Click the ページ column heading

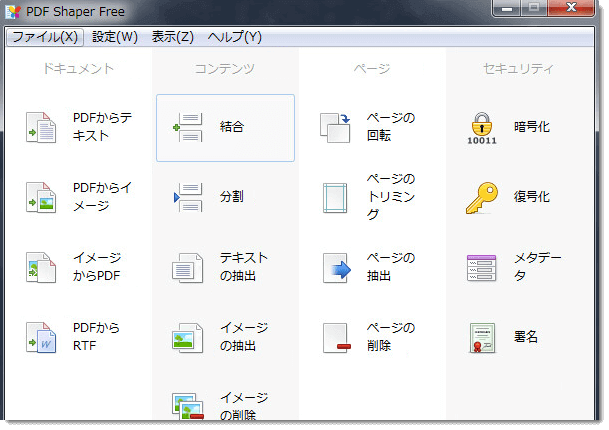372,69
